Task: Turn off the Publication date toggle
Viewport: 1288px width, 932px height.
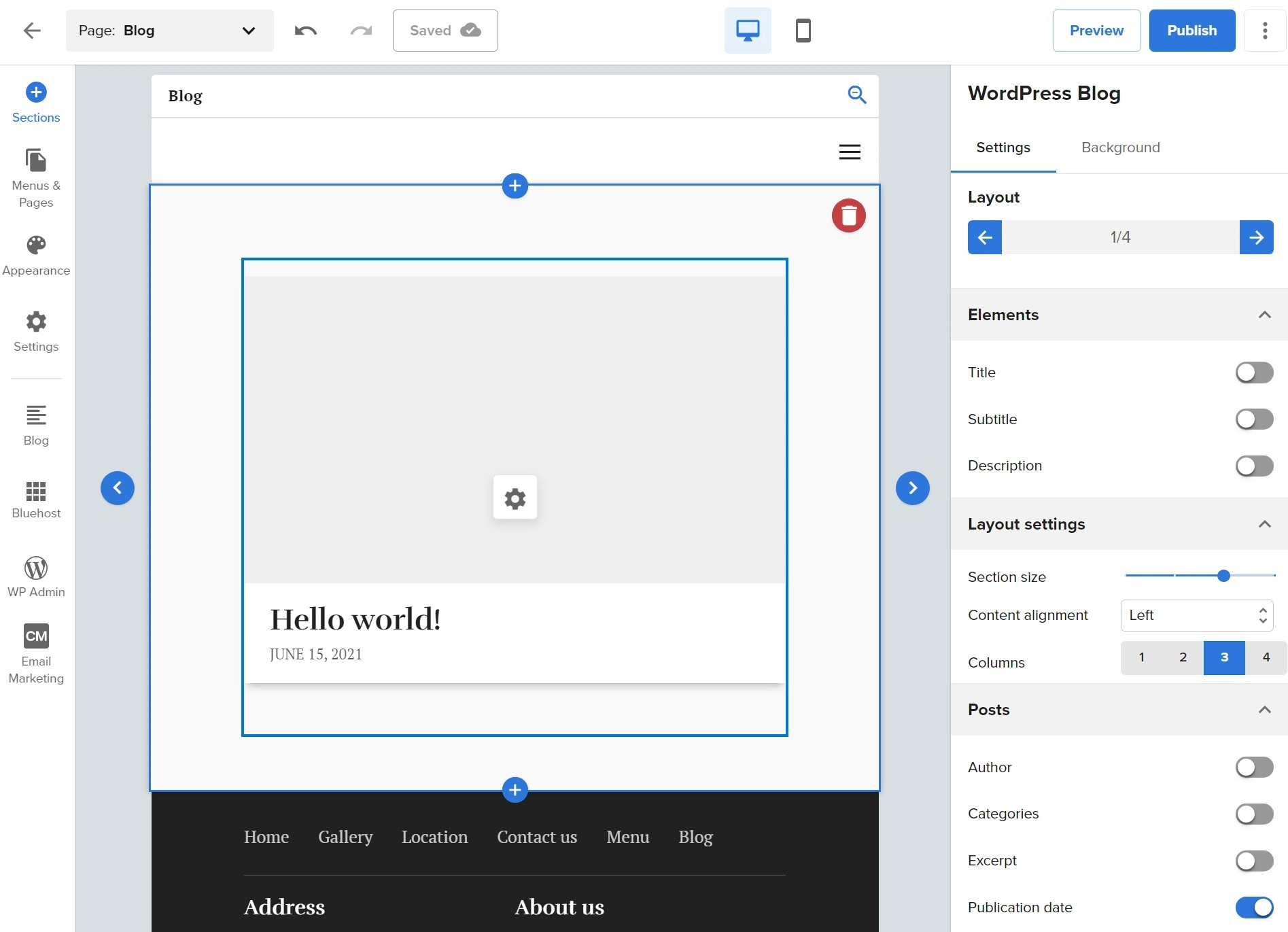Action: pyautogui.click(x=1254, y=907)
